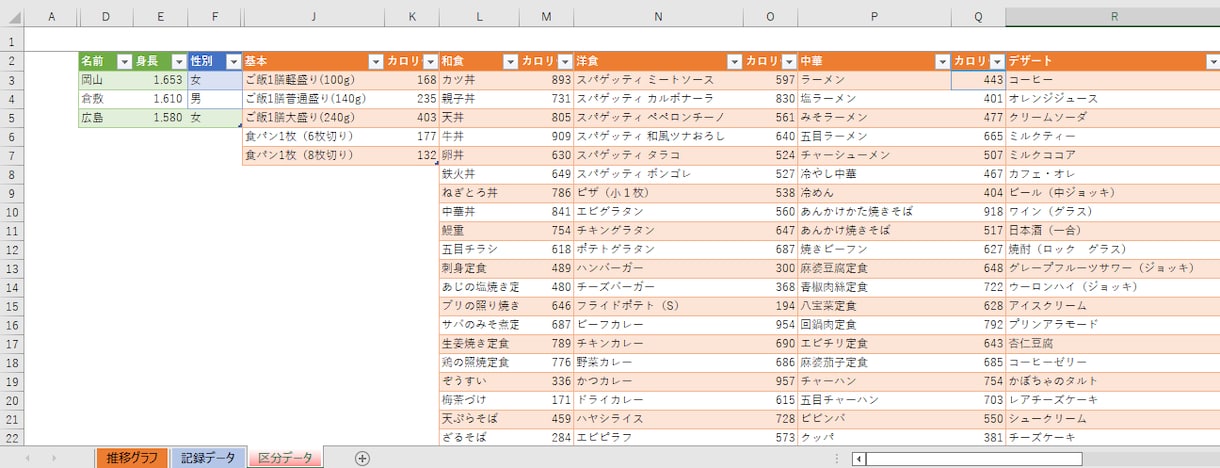Click the チーズケーキ cell in row 22
The width and height of the screenshot is (1220, 468).
(1113, 437)
